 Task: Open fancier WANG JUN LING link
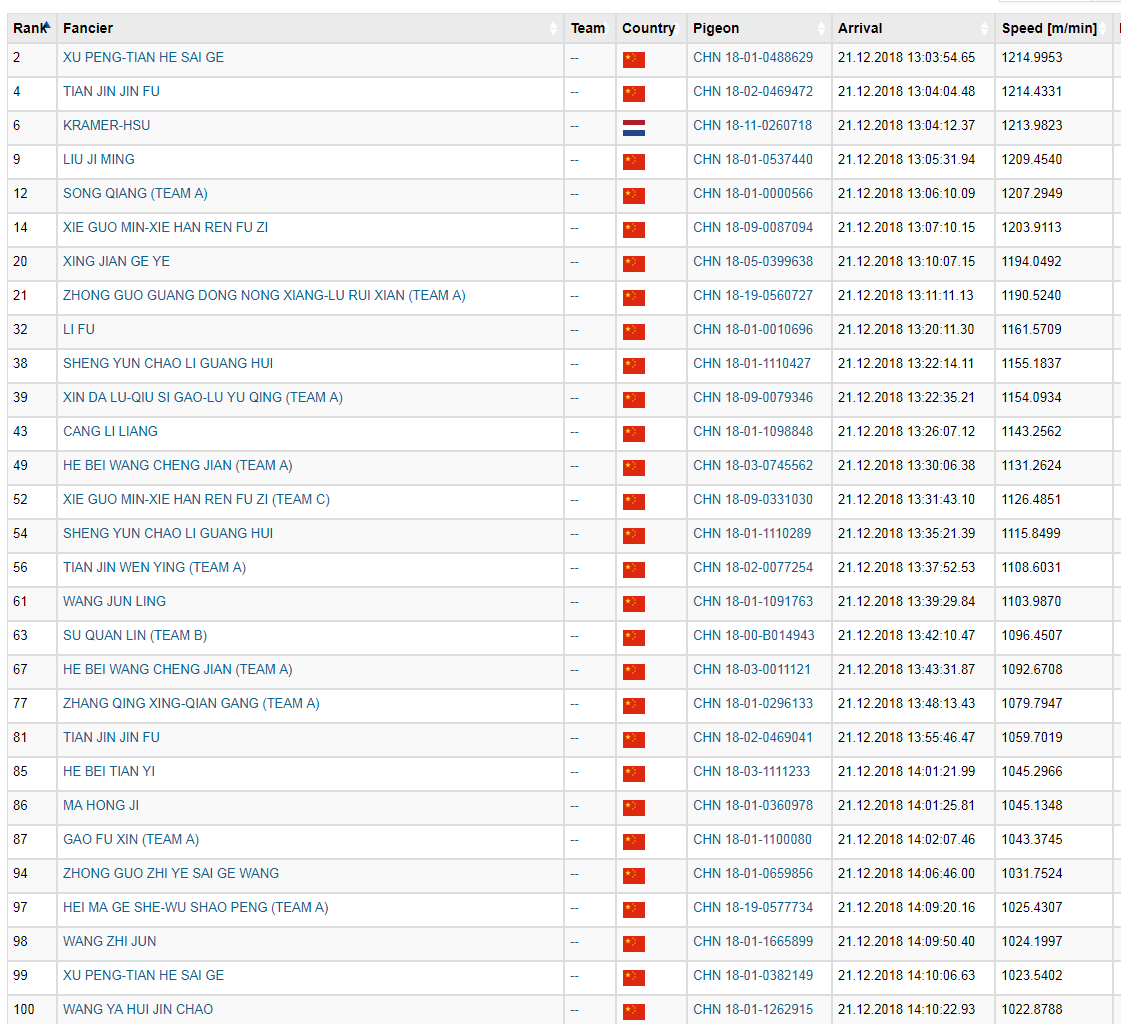(x=114, y=601)
